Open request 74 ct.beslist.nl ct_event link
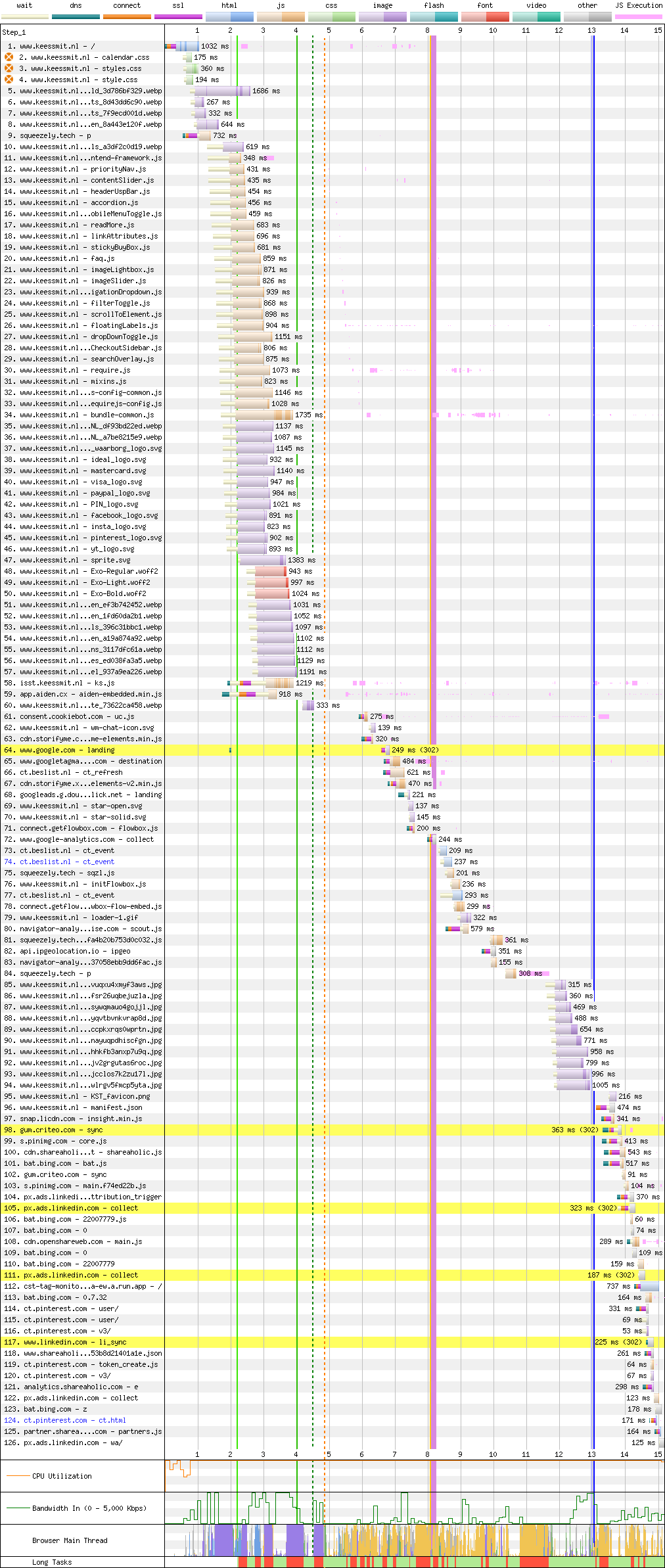Screen dimensions: 665x1568 [x=66, y=862]
